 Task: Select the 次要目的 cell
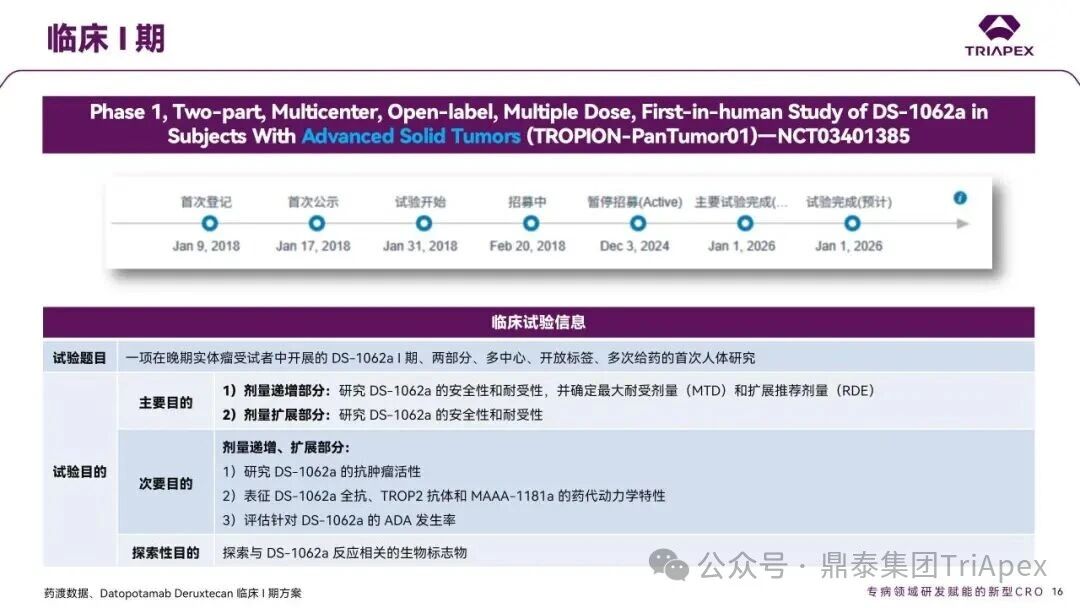[166, 483]
